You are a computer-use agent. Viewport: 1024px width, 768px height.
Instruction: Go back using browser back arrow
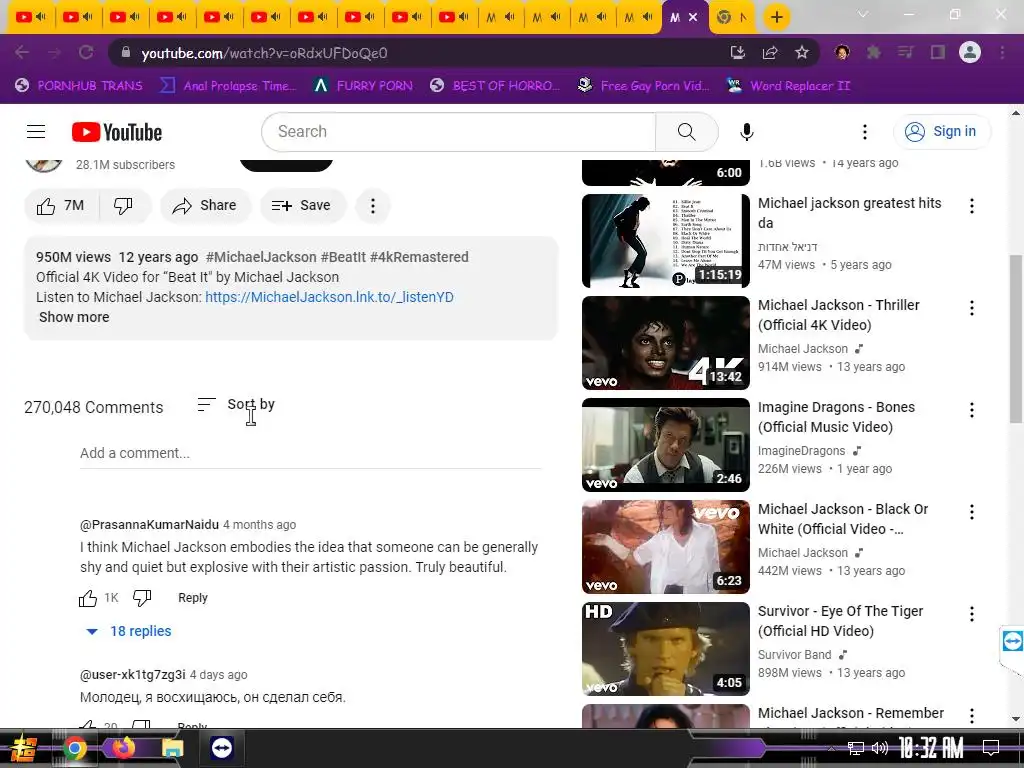point(22,53)
